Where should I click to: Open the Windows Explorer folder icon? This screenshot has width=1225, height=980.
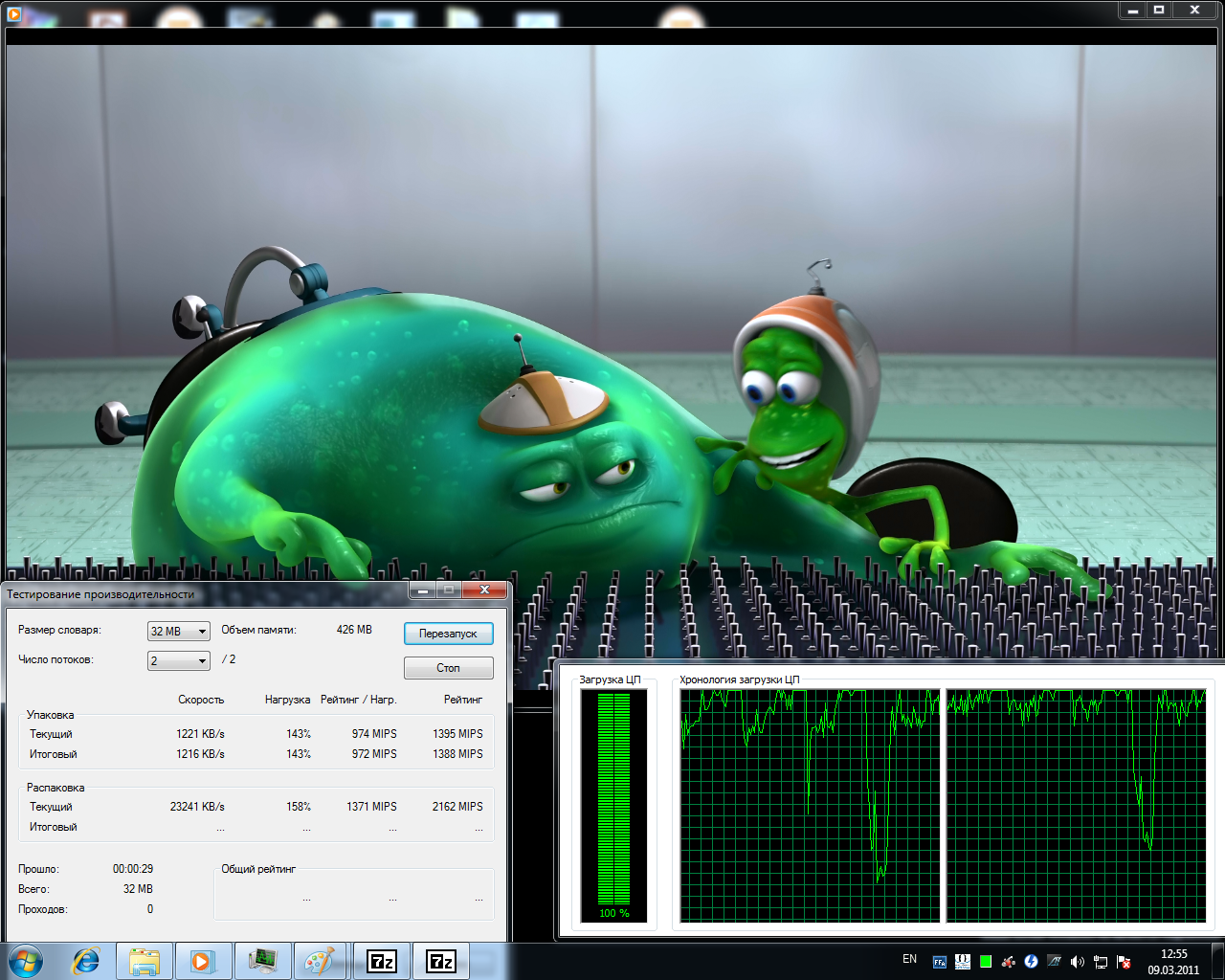(x=145, y=961)
